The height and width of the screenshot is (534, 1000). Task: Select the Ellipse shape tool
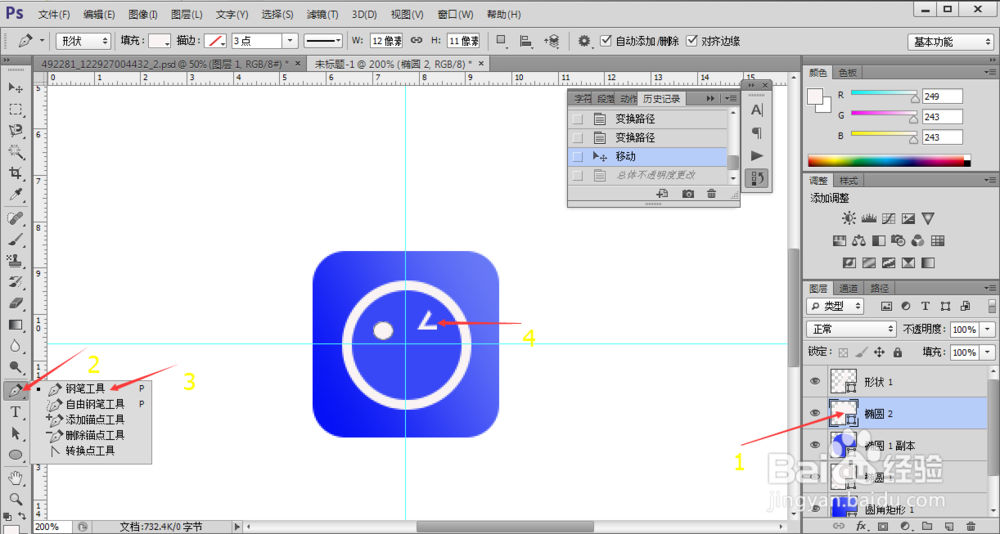[x=16, y=454]
